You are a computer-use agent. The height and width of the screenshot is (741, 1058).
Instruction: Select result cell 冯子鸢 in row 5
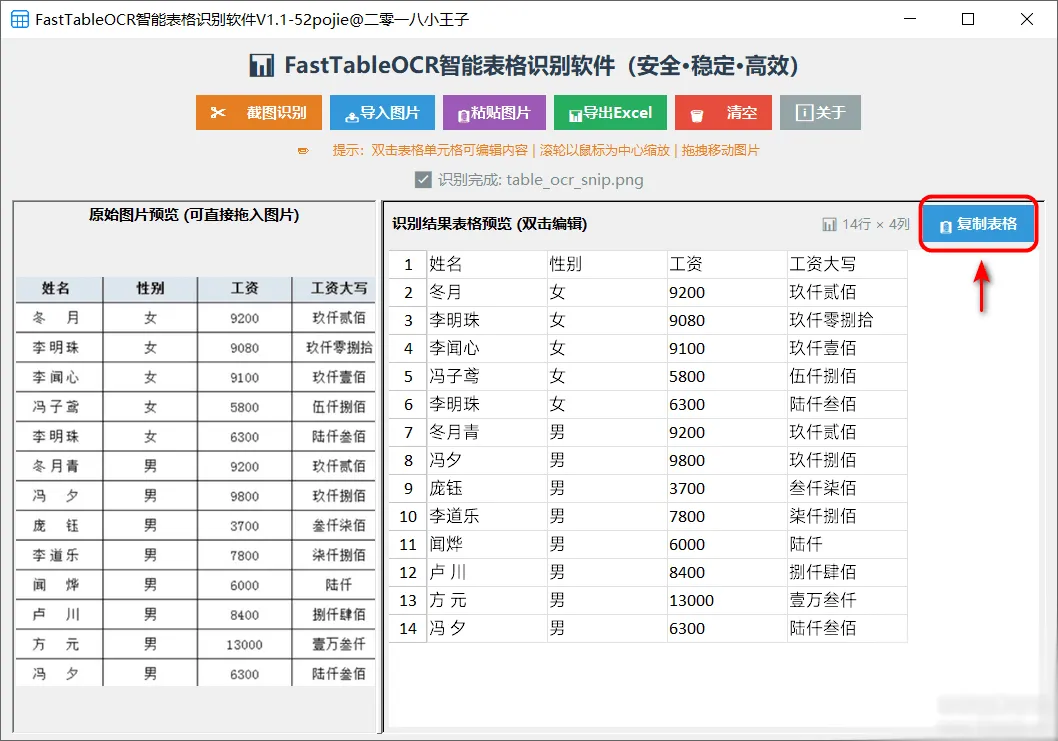[x=486, y=376]
